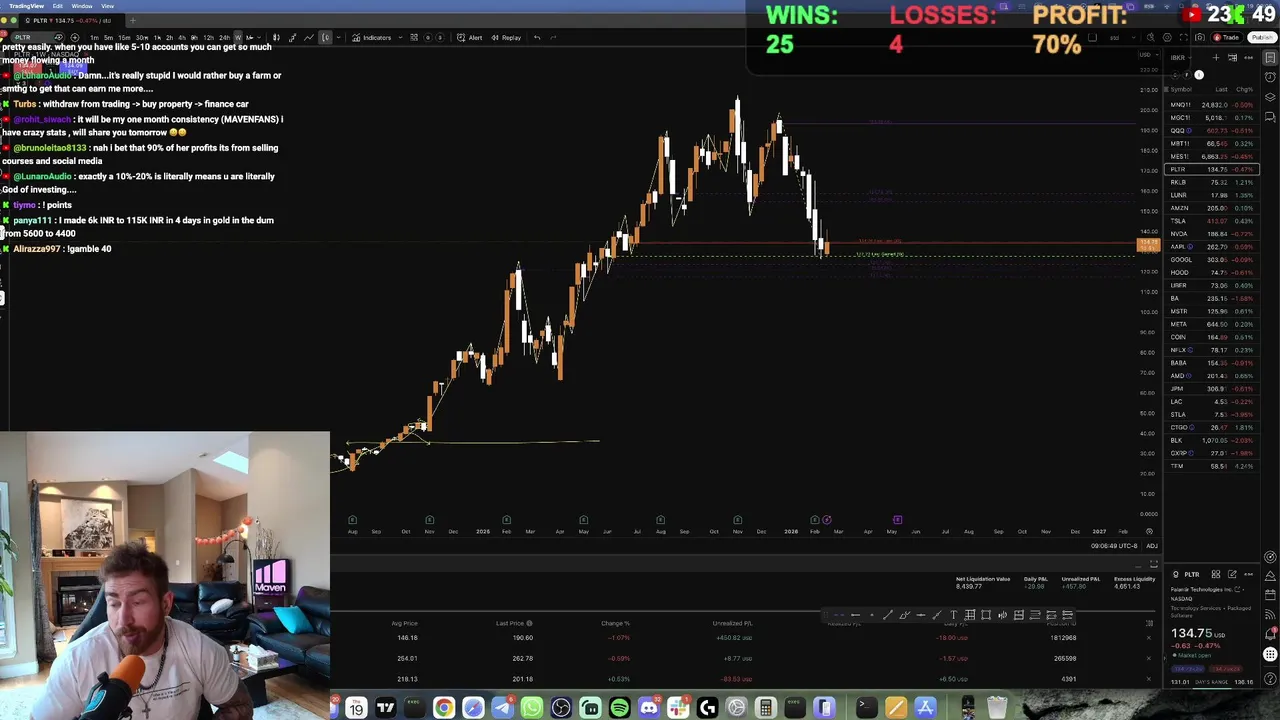This screenshot has width=1280, height=720.
Task: Take a chart snapshot with camera icon
Action: [x=1200, y=38]
